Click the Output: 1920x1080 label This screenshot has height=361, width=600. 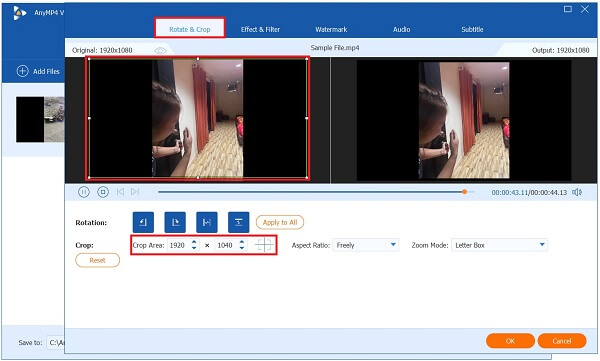coord(561,50)
